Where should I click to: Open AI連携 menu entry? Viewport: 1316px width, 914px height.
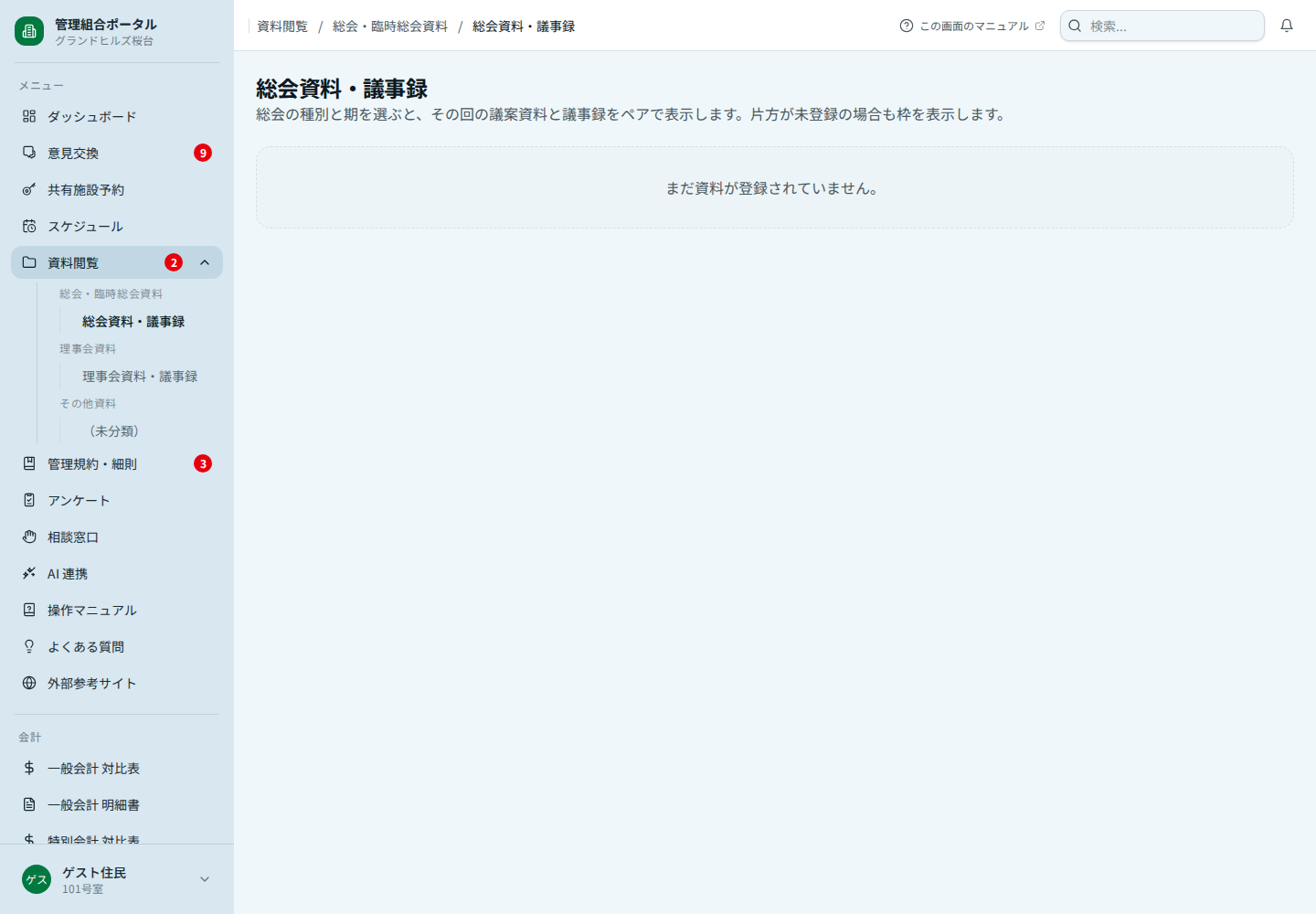click(117, 573)
